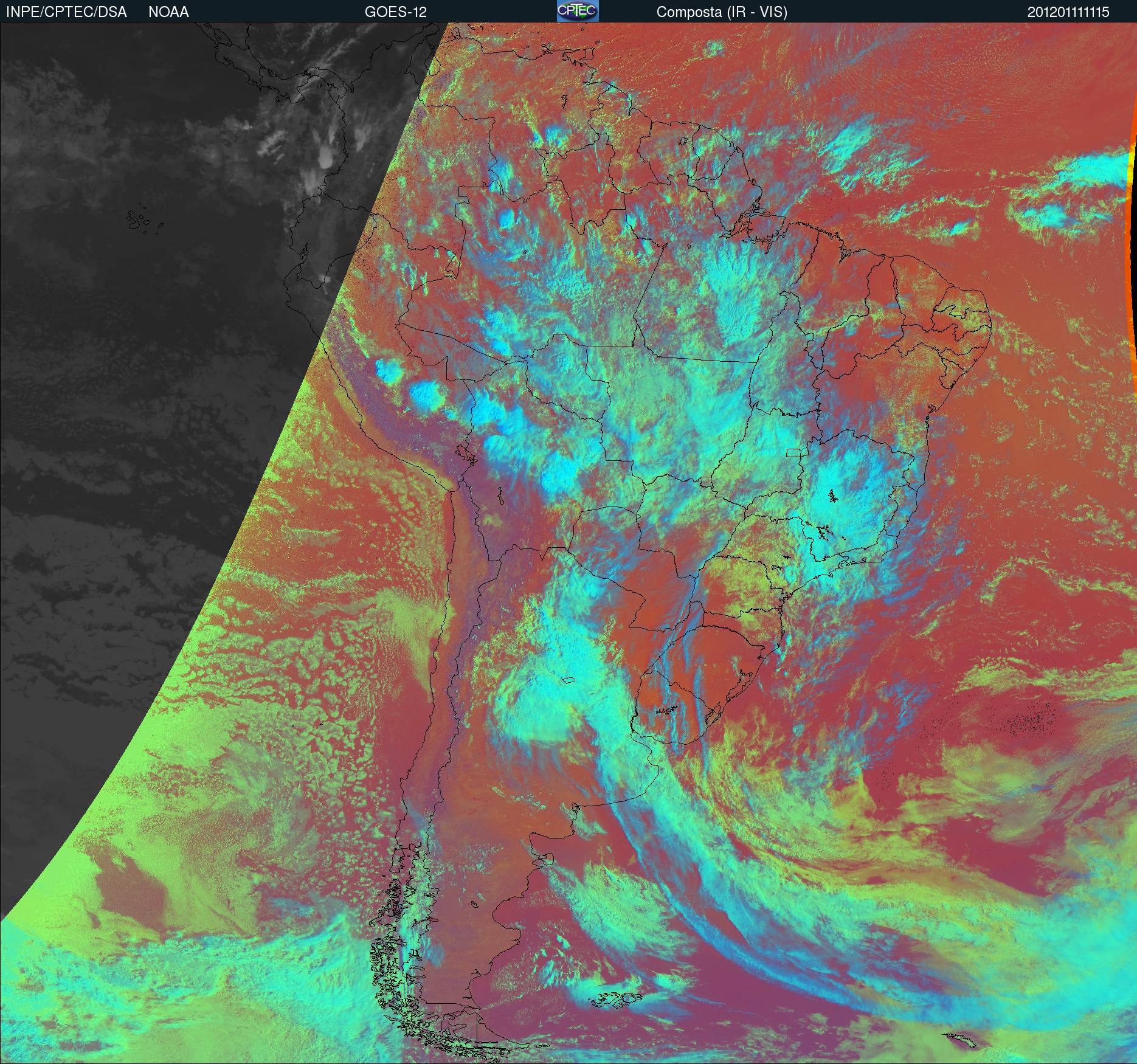This screenshot has height=1064, width=1137.
Task: Select the INPE/CPTEC/DSA header text
Action: click(66, 12)
